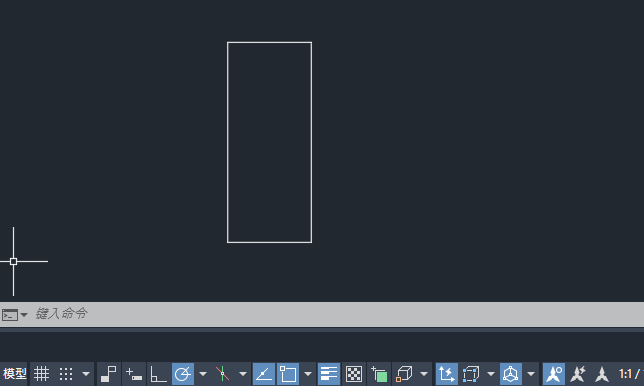Turn off Object Snap Tracking
The height and width of the screenshot is (386, 644).
point(264,374)
